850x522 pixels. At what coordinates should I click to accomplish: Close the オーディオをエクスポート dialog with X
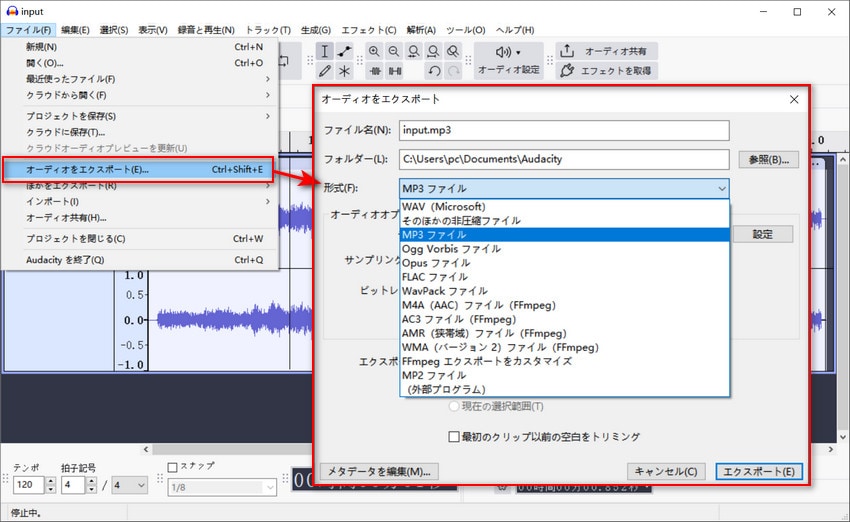tap(794, 99)
